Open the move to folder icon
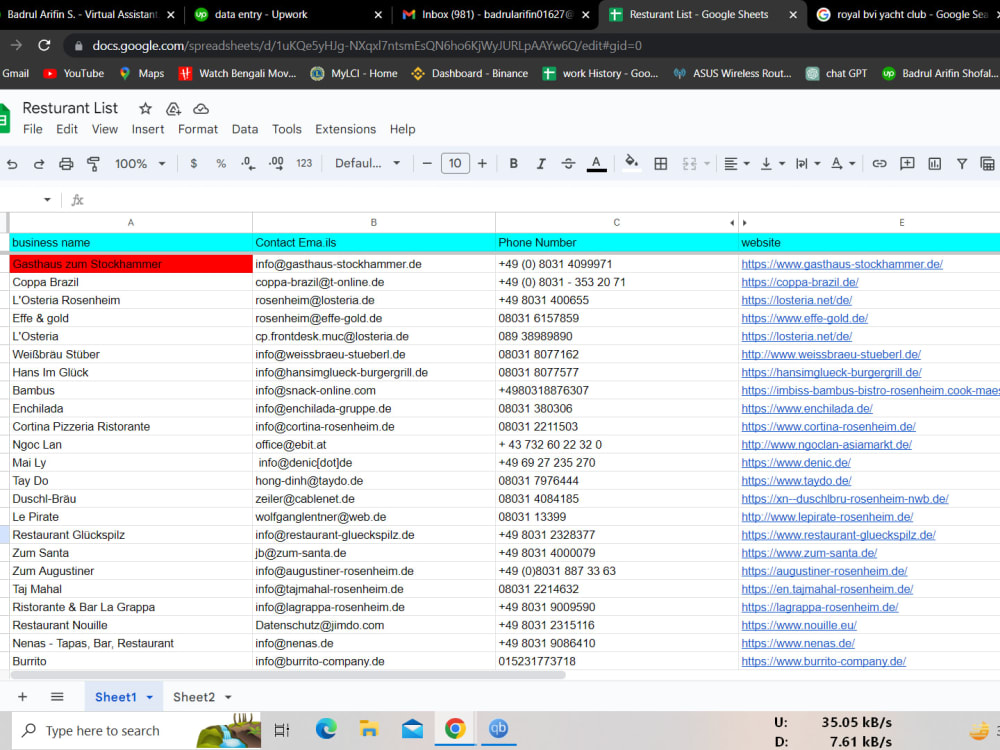Screen dimensions: 1000x750 click(173, 109)
